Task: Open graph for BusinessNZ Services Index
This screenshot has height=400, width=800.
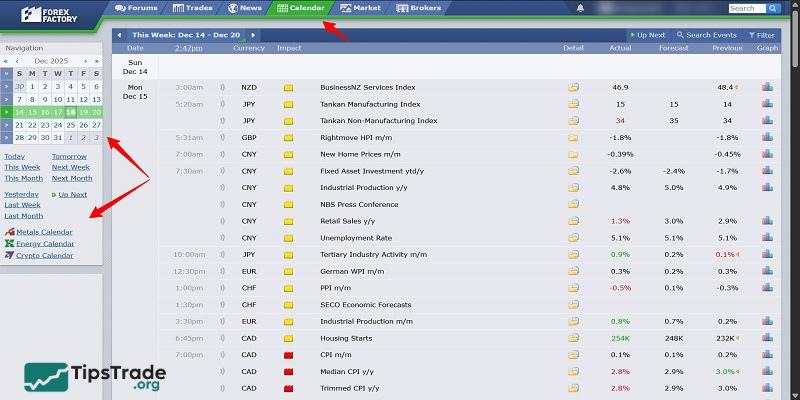Action: coord(767,87)
